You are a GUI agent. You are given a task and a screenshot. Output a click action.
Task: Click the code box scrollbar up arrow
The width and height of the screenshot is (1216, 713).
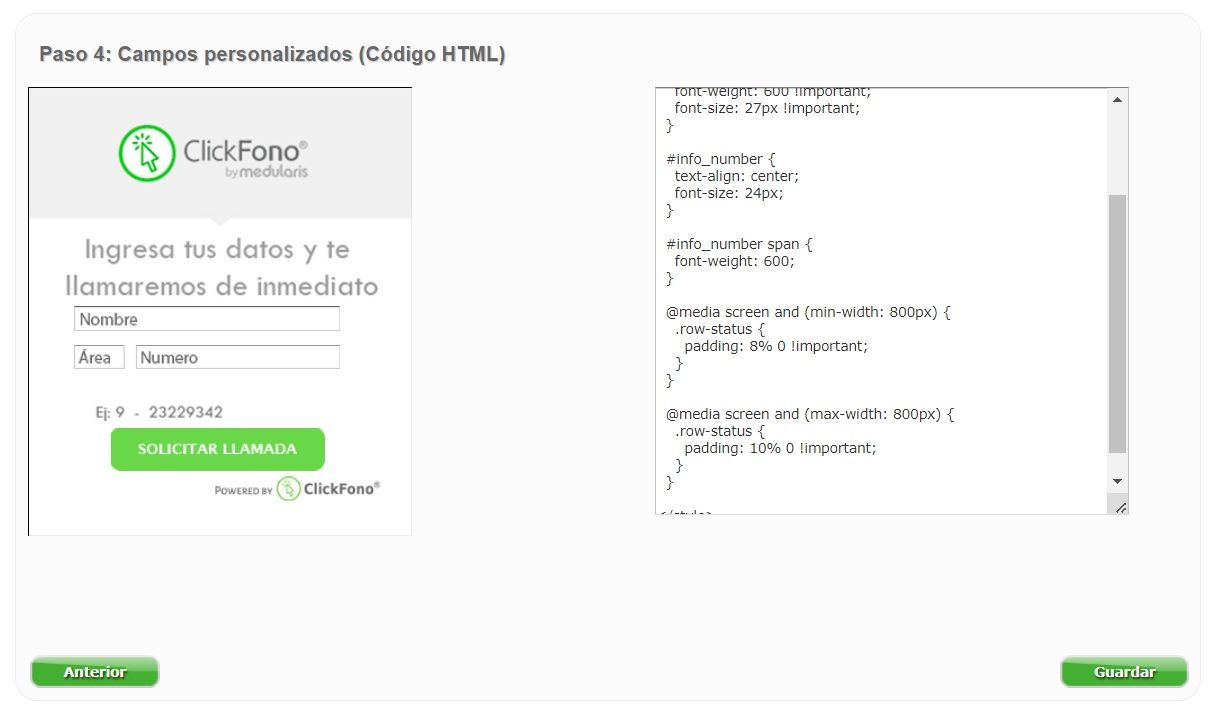tap(1118, 99)
